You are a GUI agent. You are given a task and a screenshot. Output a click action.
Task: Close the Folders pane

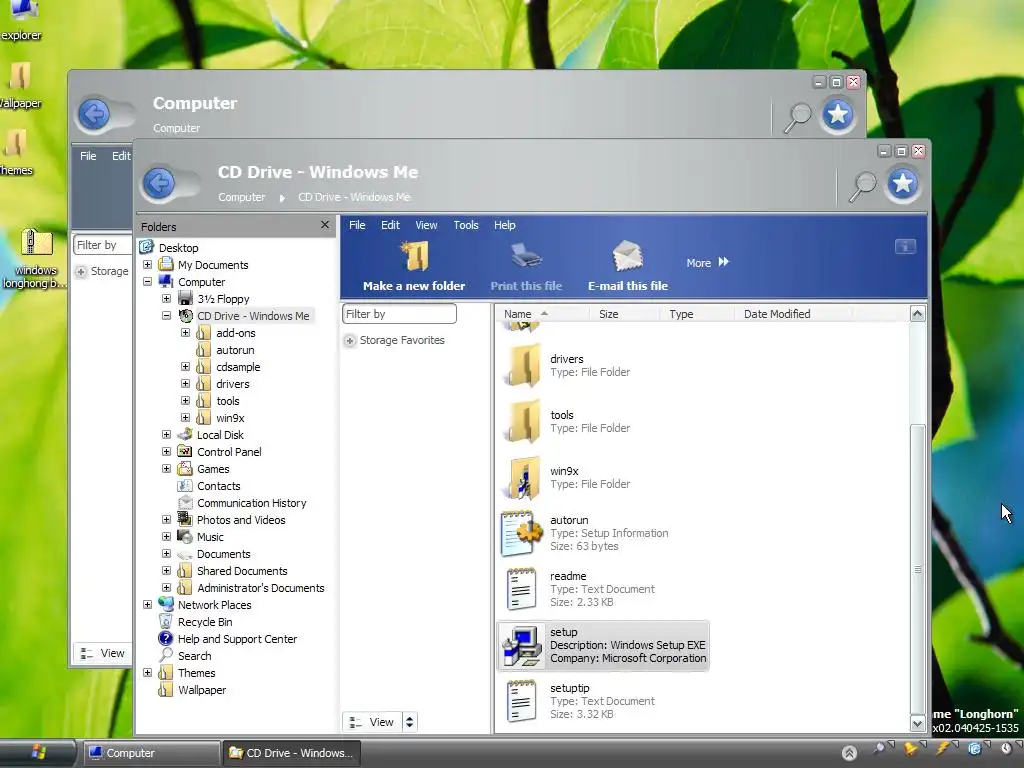325,225
